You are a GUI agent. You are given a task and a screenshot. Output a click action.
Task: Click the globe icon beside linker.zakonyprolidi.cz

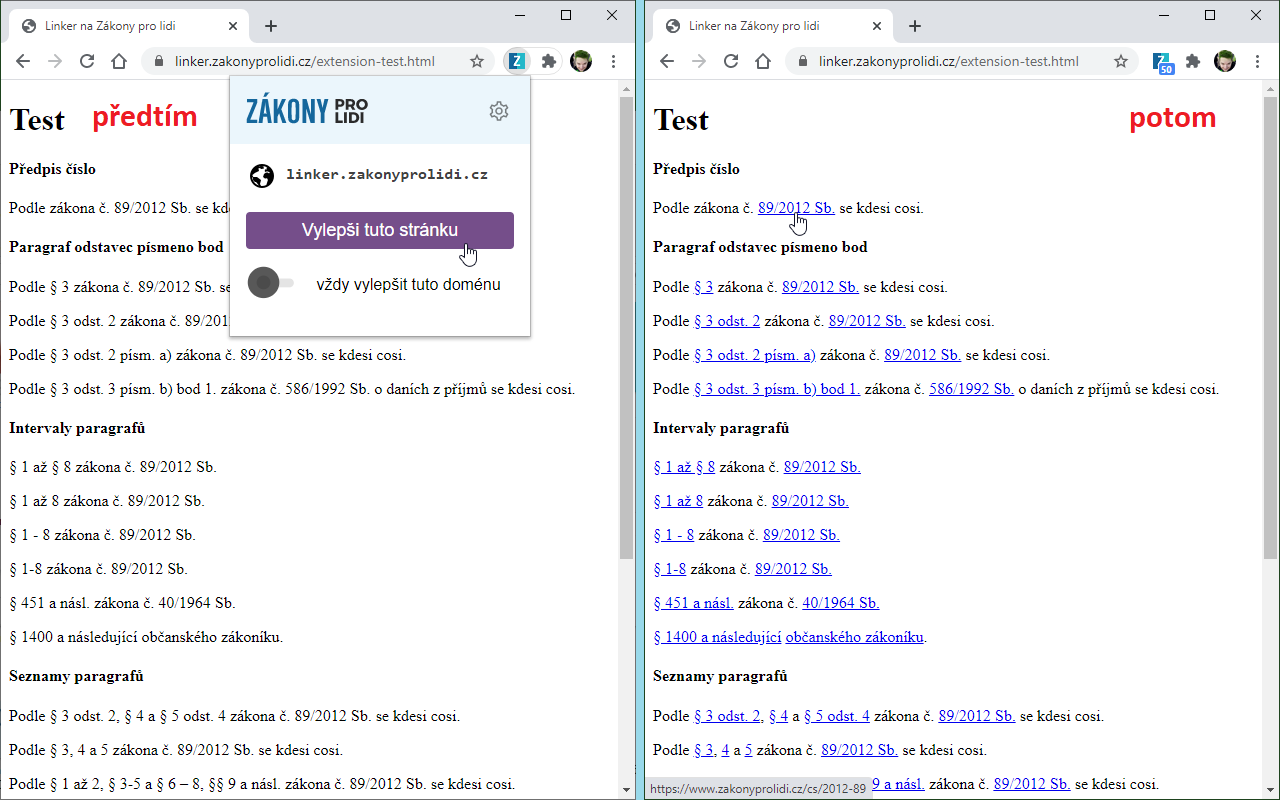[262, 175]
